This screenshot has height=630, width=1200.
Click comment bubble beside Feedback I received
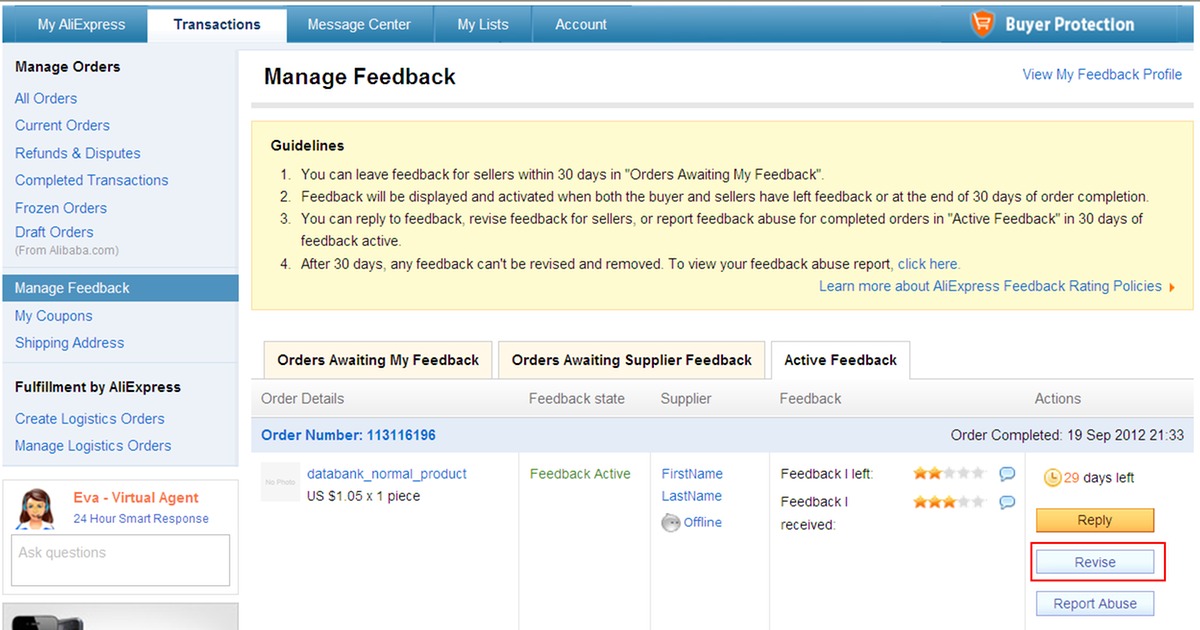1007,502
